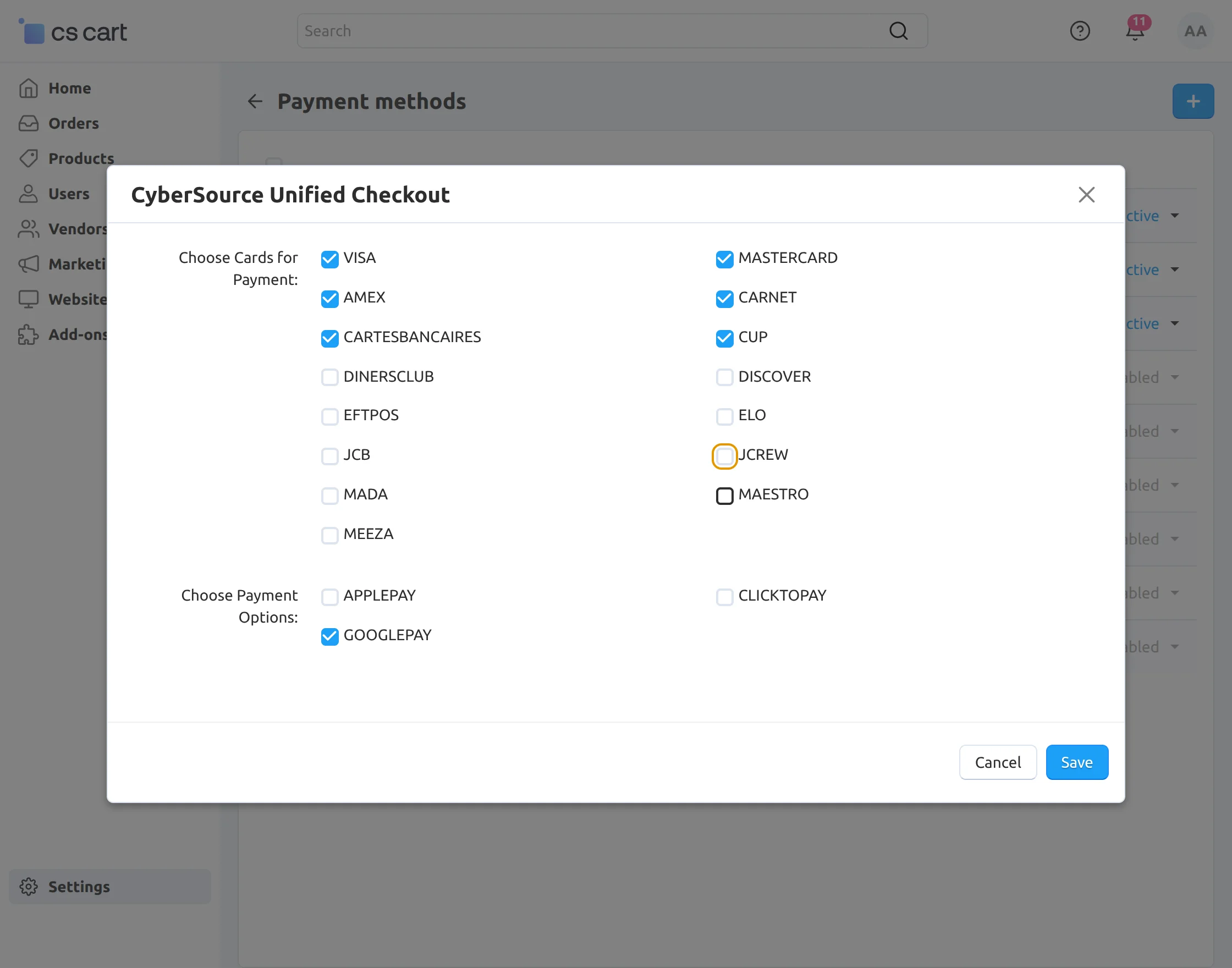Check the MAESTRO checkbox
The image size is (1232, 968).
[724, 496]
